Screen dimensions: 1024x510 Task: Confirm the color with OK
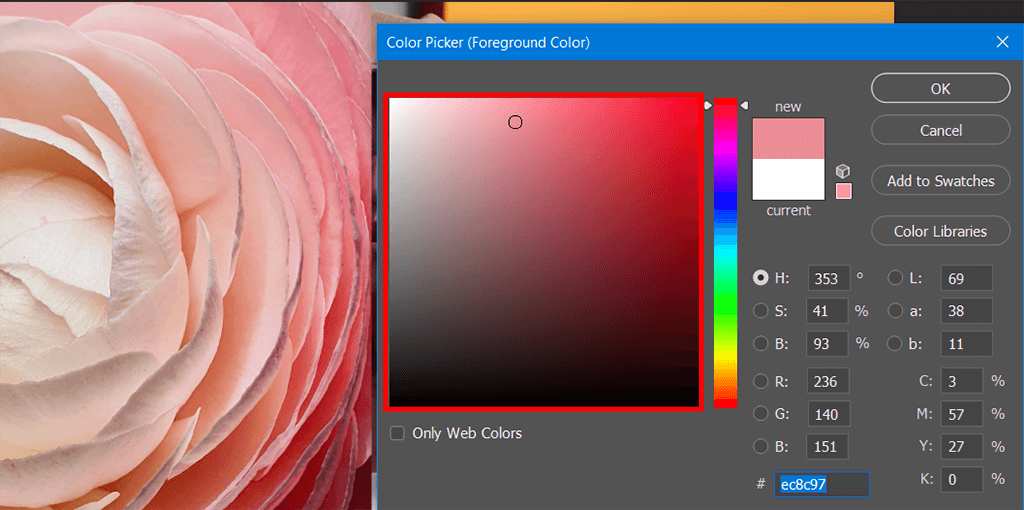(940, 88)
